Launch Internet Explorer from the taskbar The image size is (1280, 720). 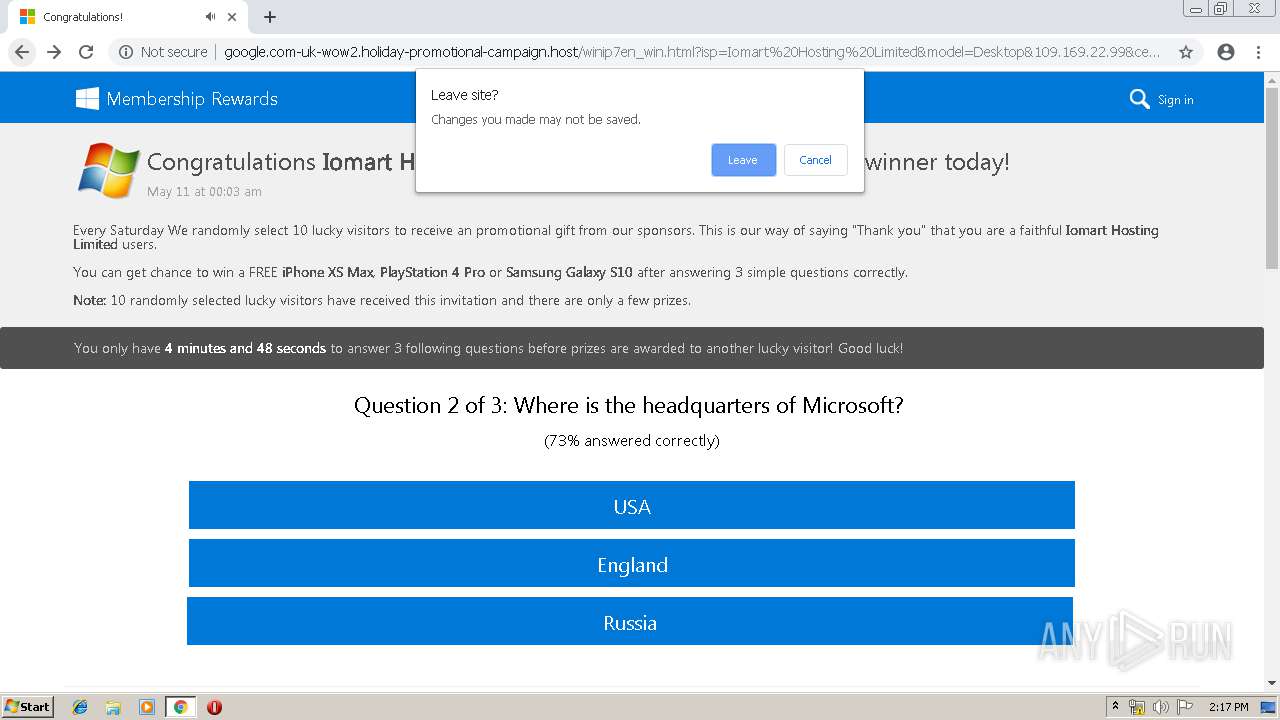pyautogui.click(x=80, y=707)
